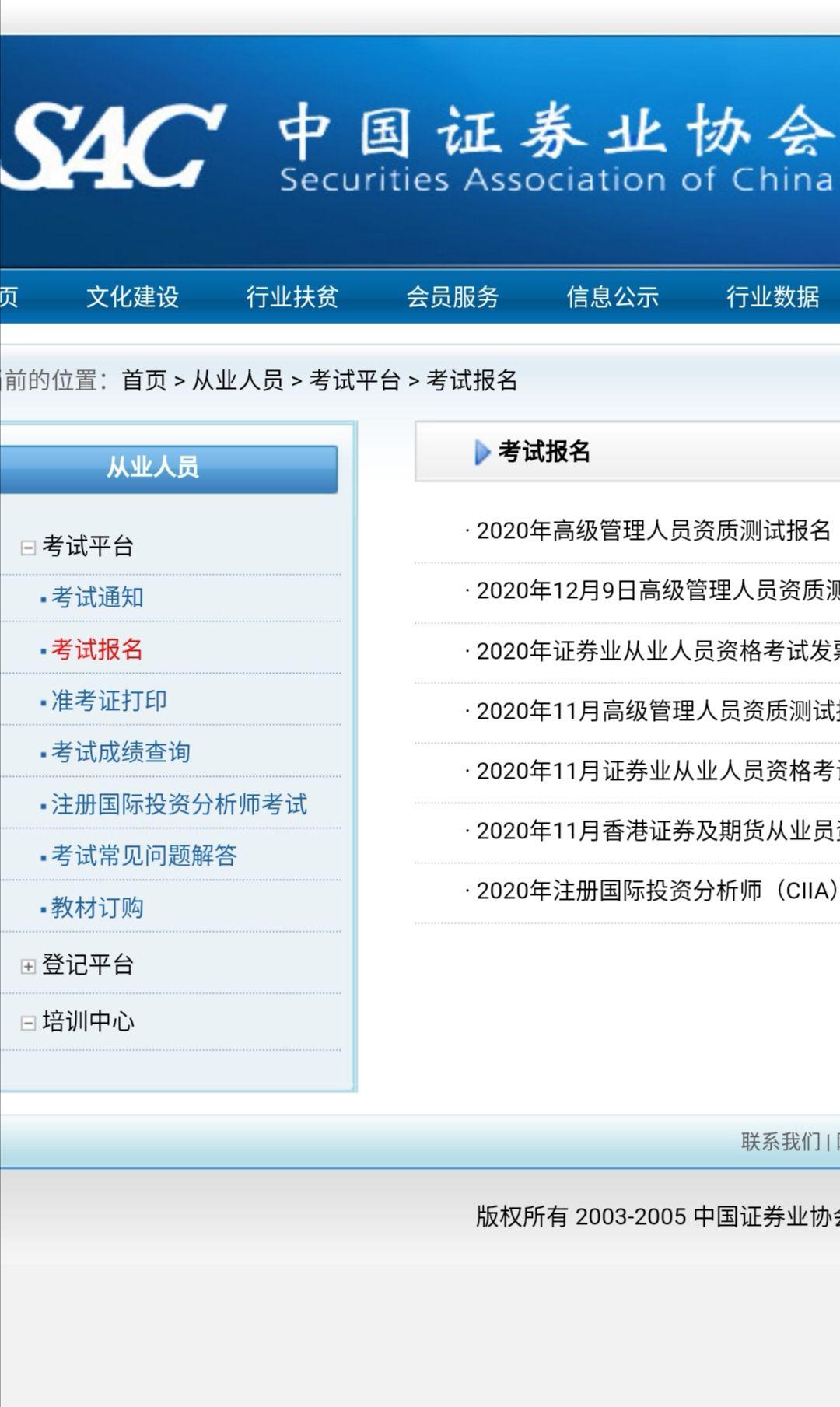Screen dimensions: 840x1407
Task: Select 考试报名 in the sidebar
Action: click(x=97, y=649)
